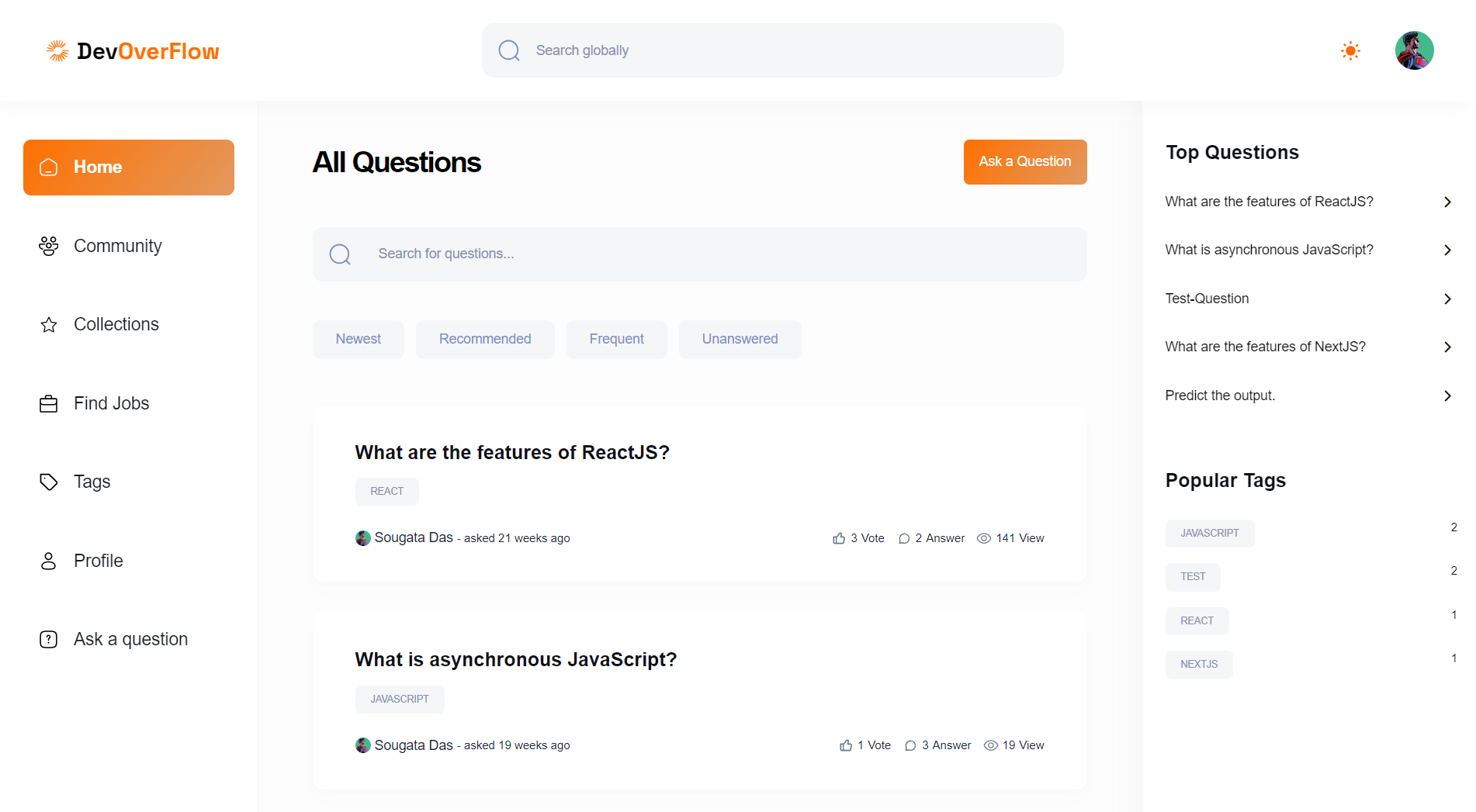The width and height of the screenshot is (1476, 812).
Task: Click the DevOverFlow logo
Action: [x=133, y=51]
